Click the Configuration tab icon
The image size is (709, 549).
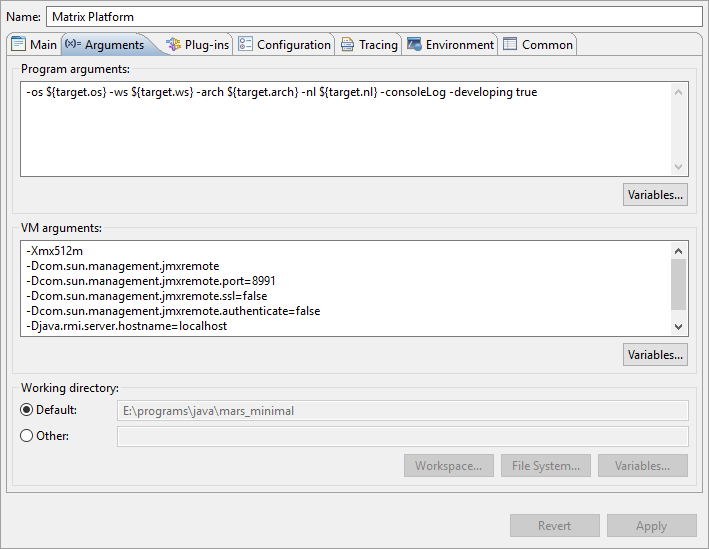click(246, 45)
